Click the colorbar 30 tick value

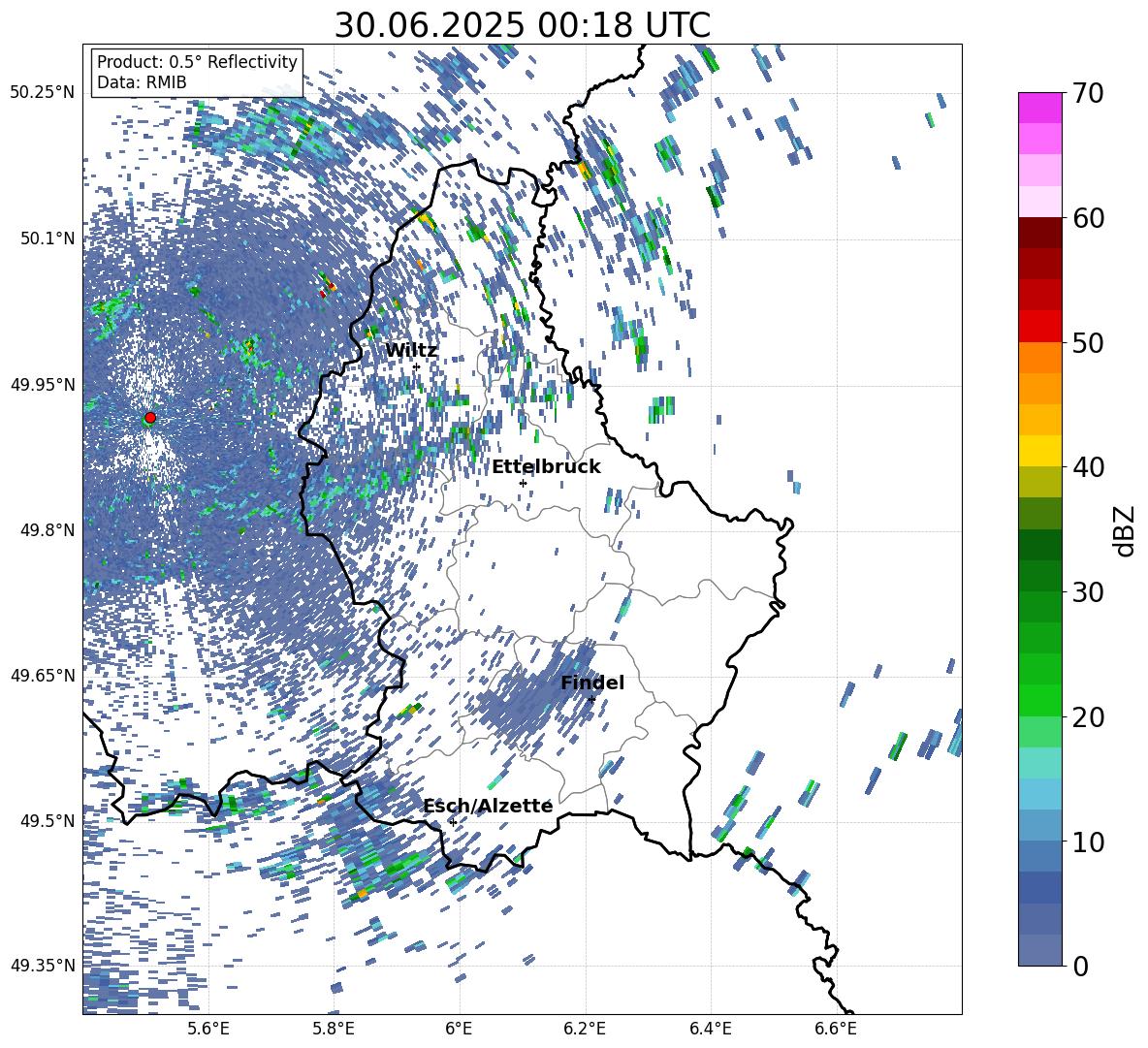tap(1088, 592)
